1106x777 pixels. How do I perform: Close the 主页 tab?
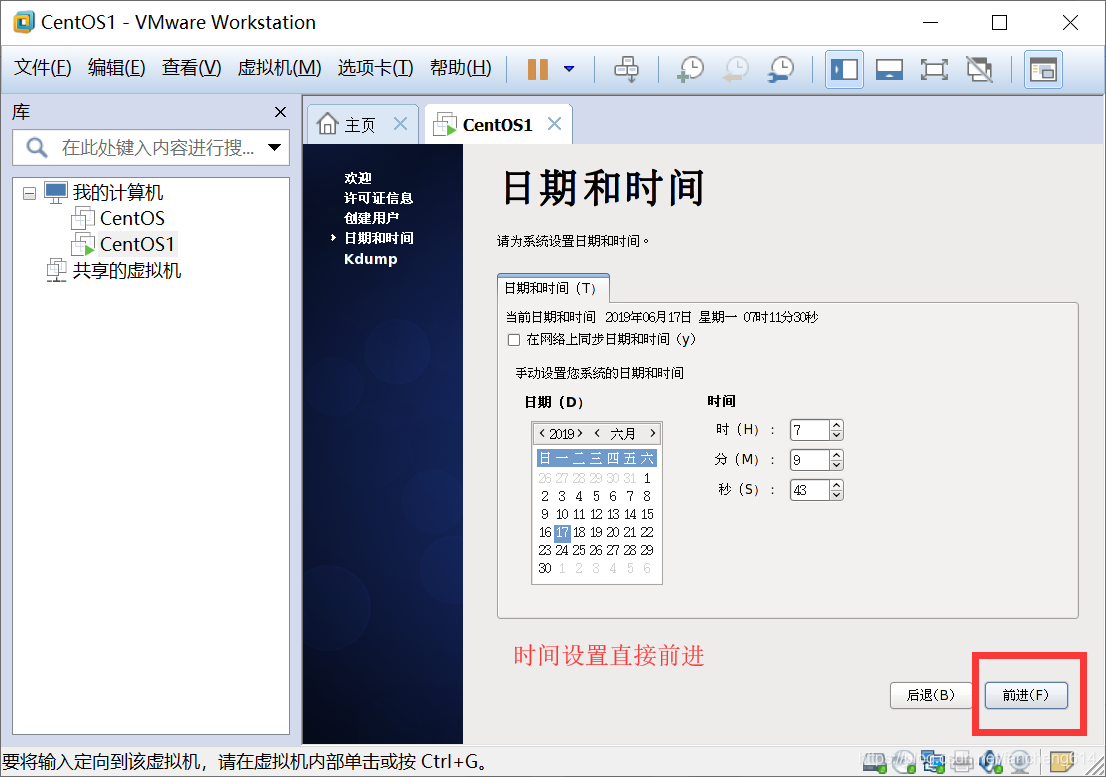click(x=400, y=124)
